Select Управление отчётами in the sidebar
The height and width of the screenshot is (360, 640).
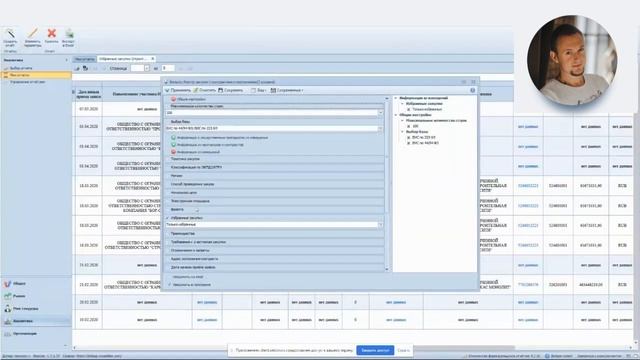point(27,82)
